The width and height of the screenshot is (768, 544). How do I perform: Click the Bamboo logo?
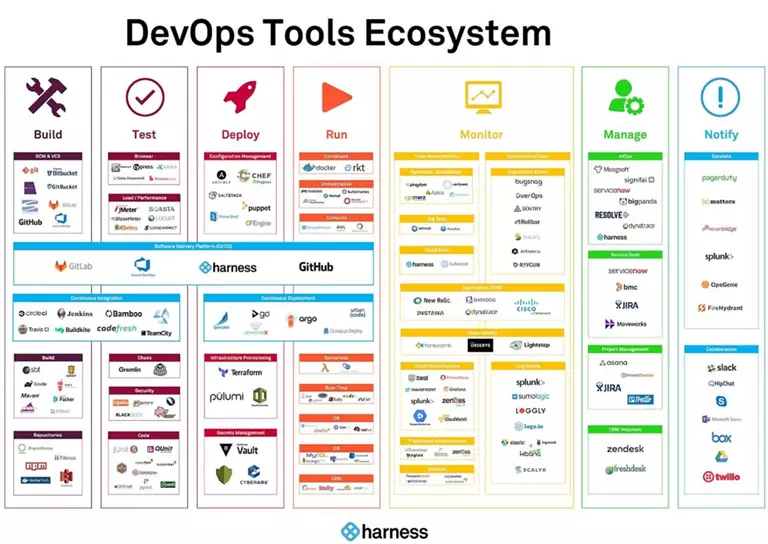(123, 313)
